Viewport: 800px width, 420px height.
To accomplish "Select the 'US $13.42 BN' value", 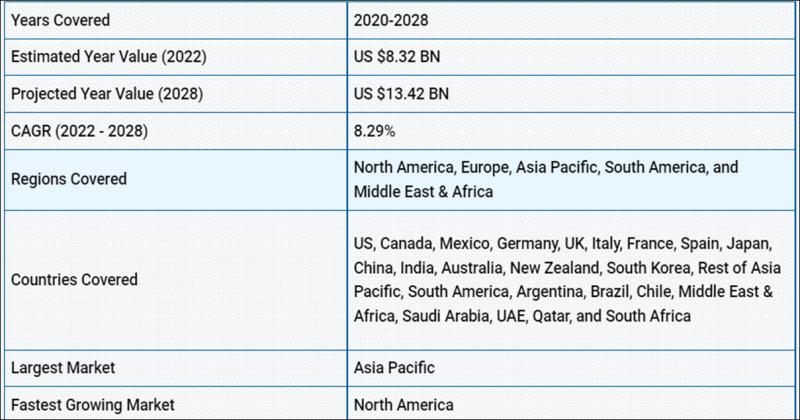I will 401,93.
